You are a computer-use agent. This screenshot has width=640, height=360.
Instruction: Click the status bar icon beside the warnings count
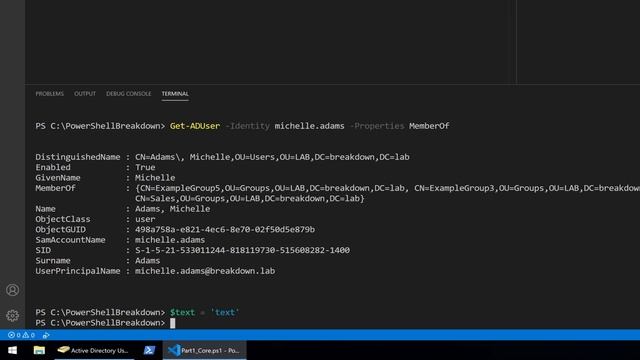coord(46,335)
